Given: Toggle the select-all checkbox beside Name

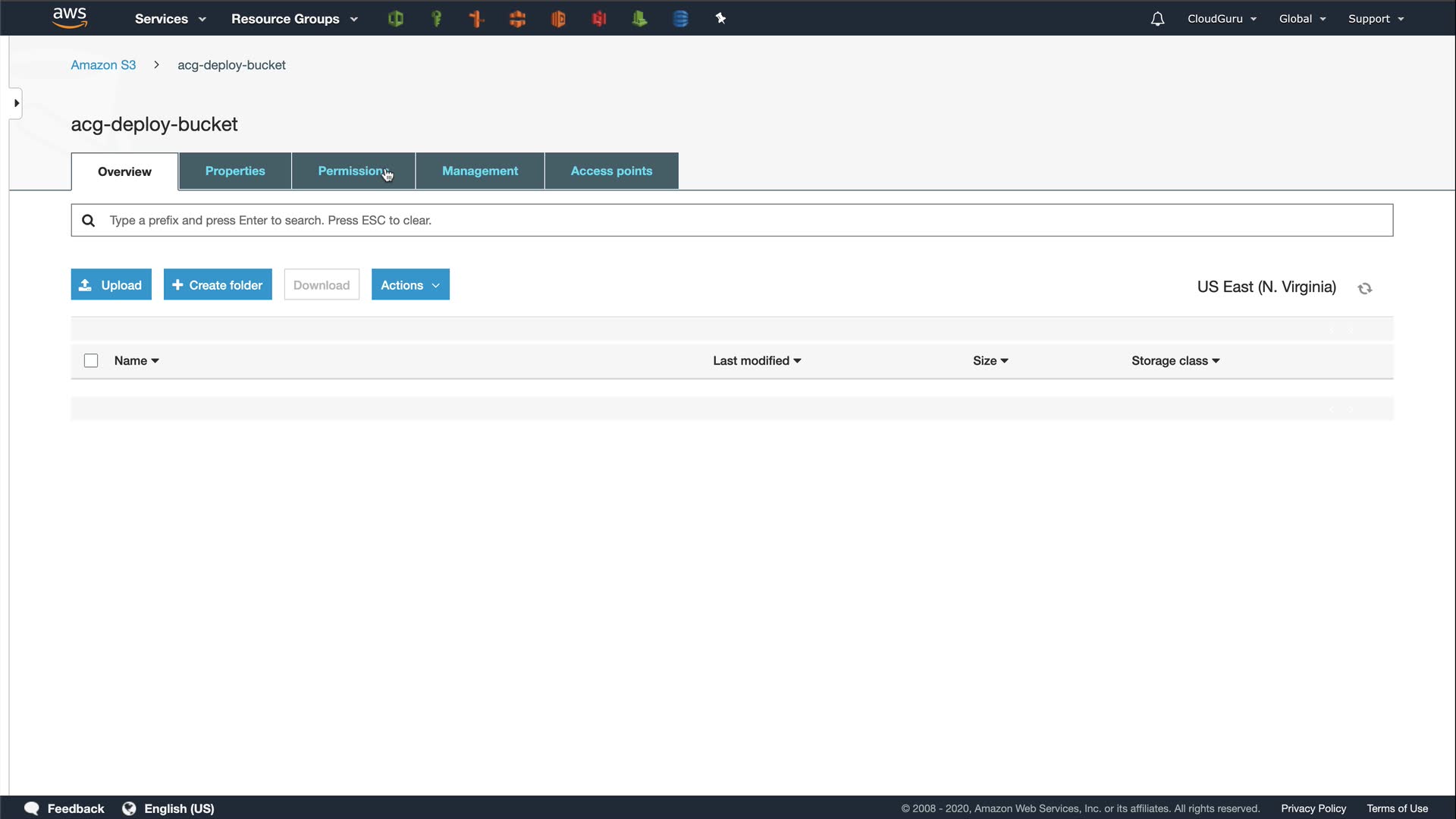Looking at the screenshot, I should [91, 361].
